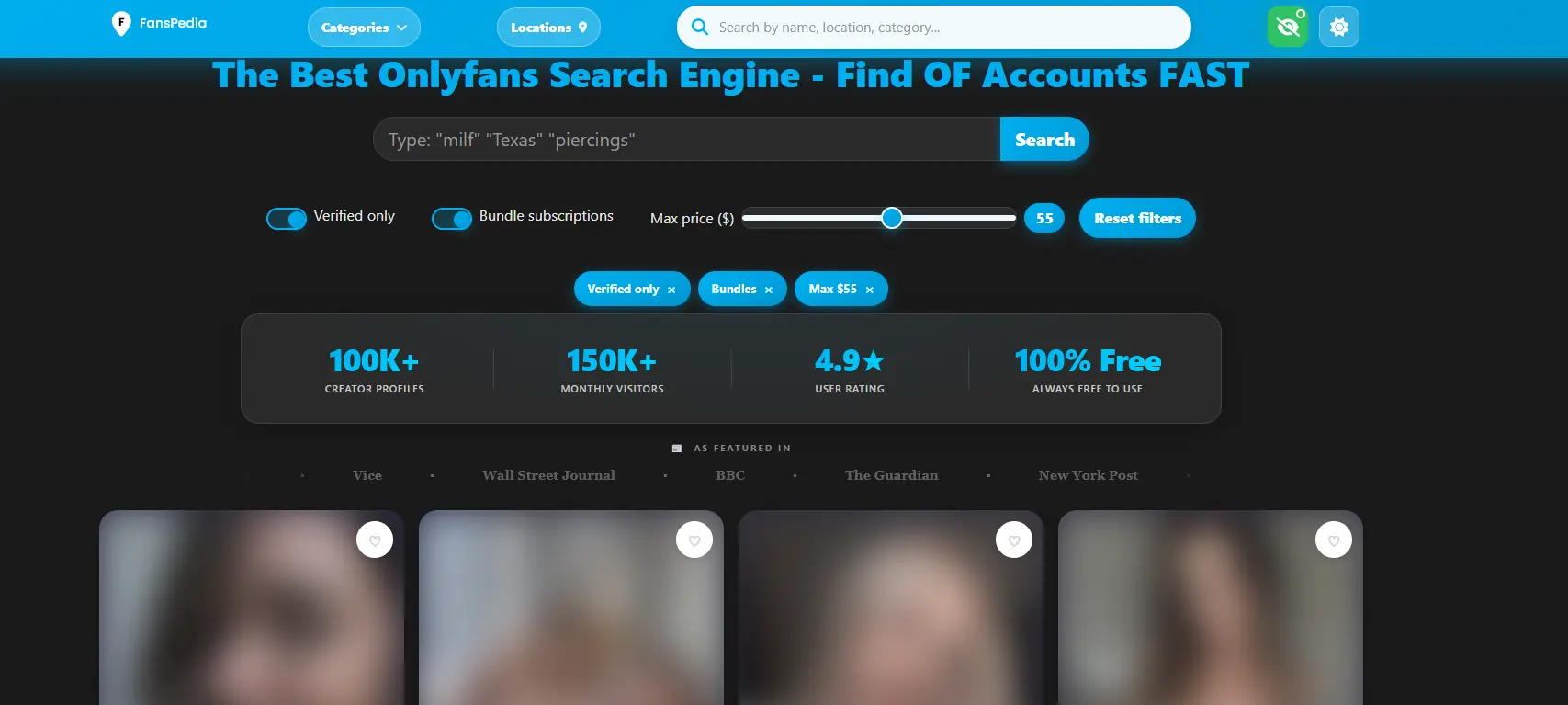Click The Guardian featured label
Screen dimensions: 1568x705
[892, 475]
